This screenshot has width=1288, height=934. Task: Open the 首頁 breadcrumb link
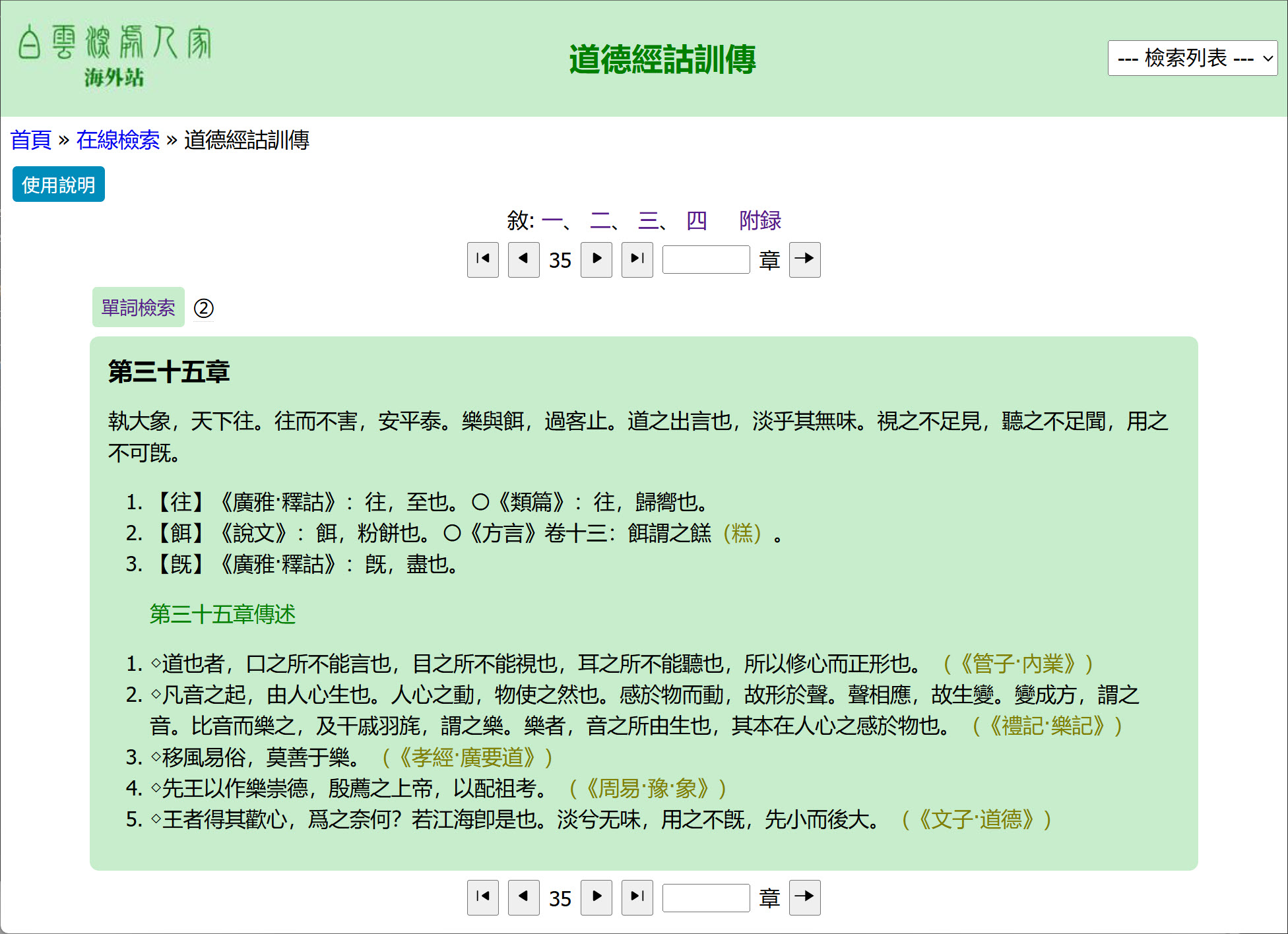point(31,140)
